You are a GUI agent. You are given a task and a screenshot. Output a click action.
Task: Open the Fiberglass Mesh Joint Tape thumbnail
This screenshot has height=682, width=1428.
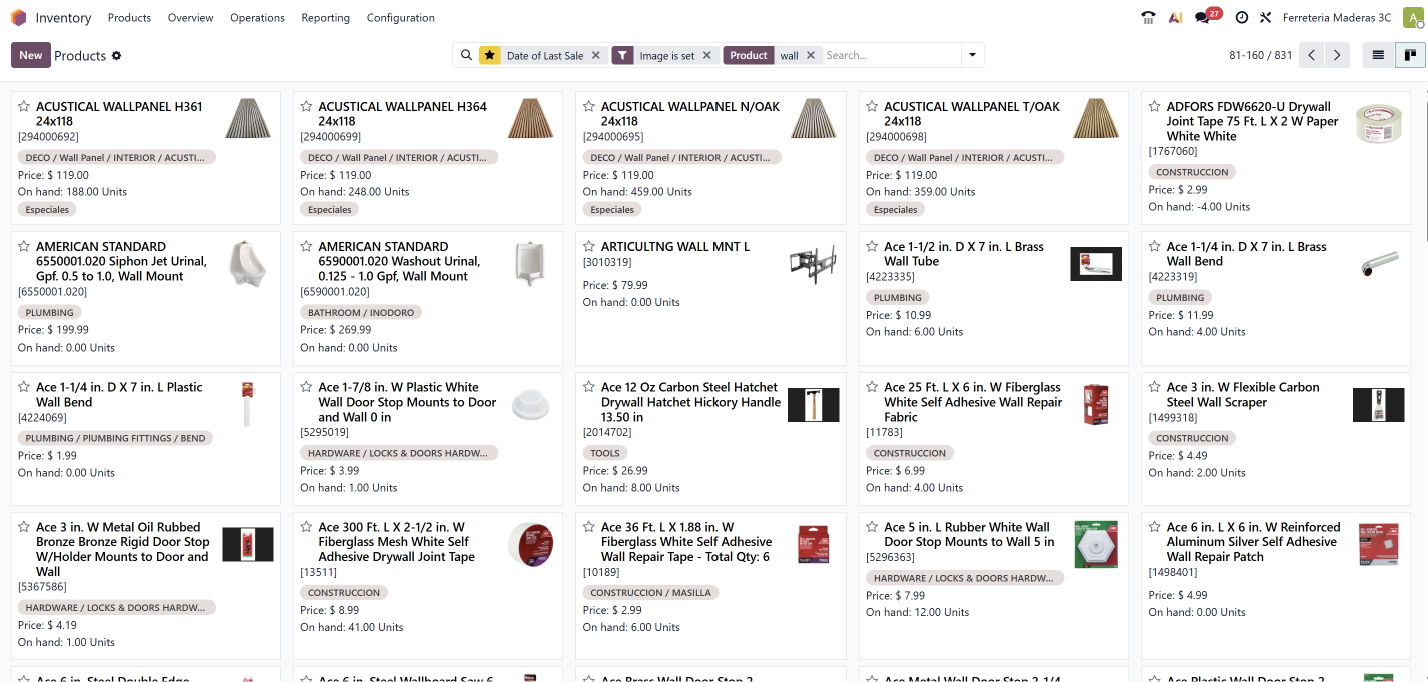click(x=530, y=545)
